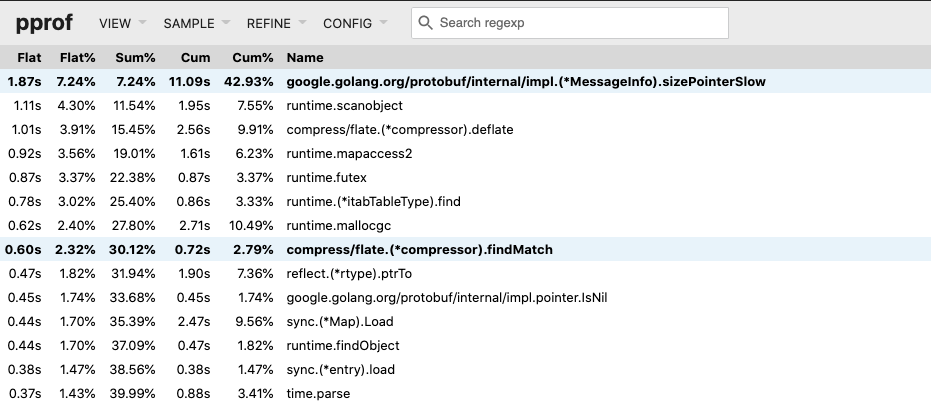Sort by the Cum column header
Viewport: 931px width, 408px height.
tap(195, 58)
